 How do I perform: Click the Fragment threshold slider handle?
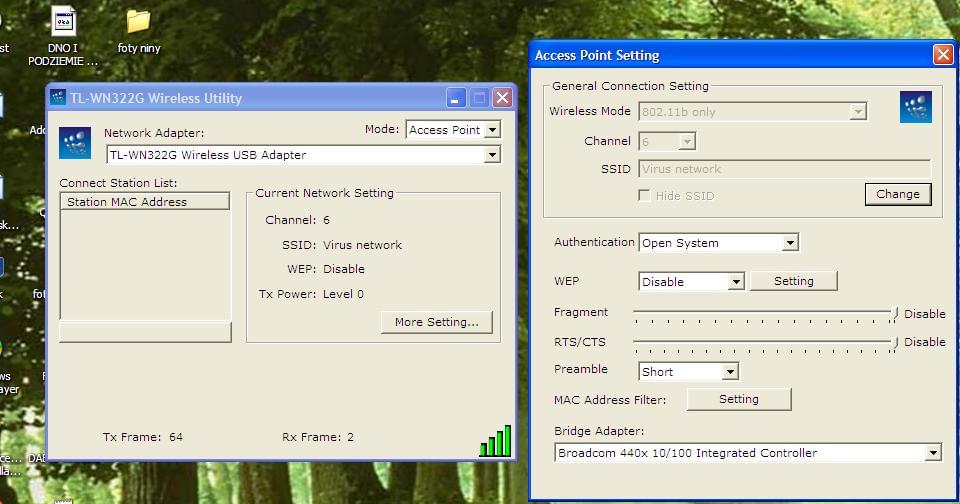point(894,314)
